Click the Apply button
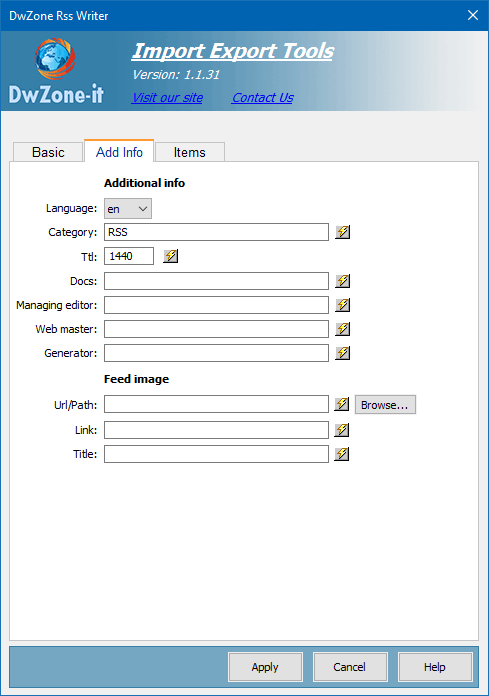The image size is (489, 696). click(x=265, y=667)
